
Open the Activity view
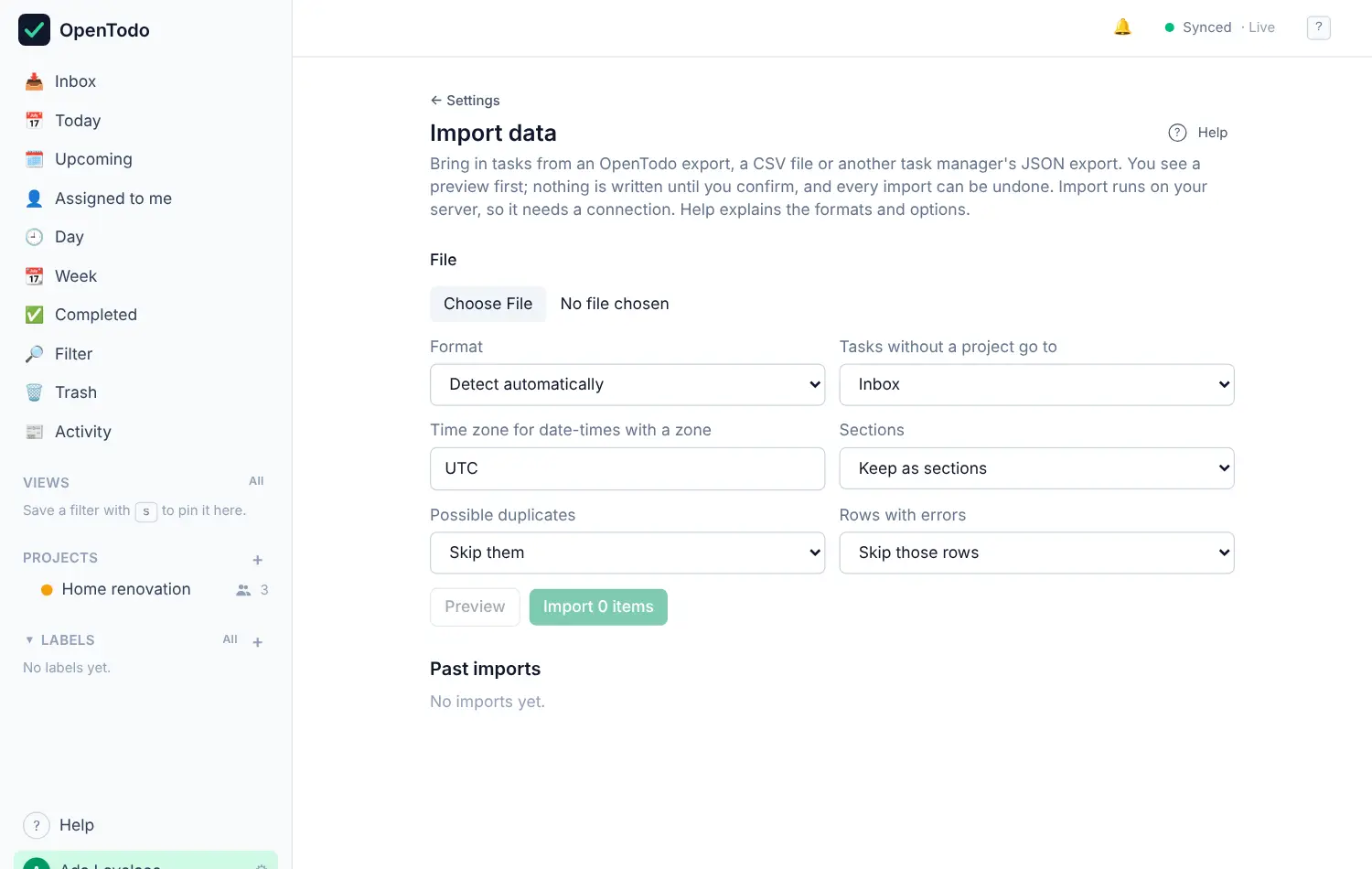146,432
